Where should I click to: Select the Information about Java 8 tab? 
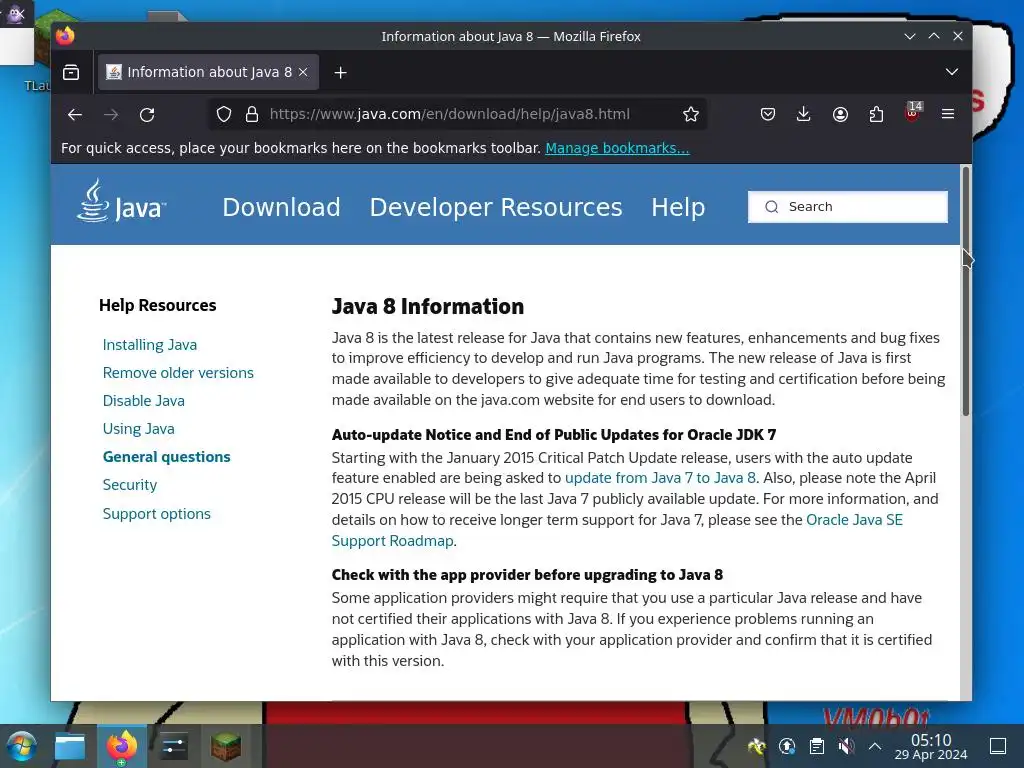pos(208,72)
